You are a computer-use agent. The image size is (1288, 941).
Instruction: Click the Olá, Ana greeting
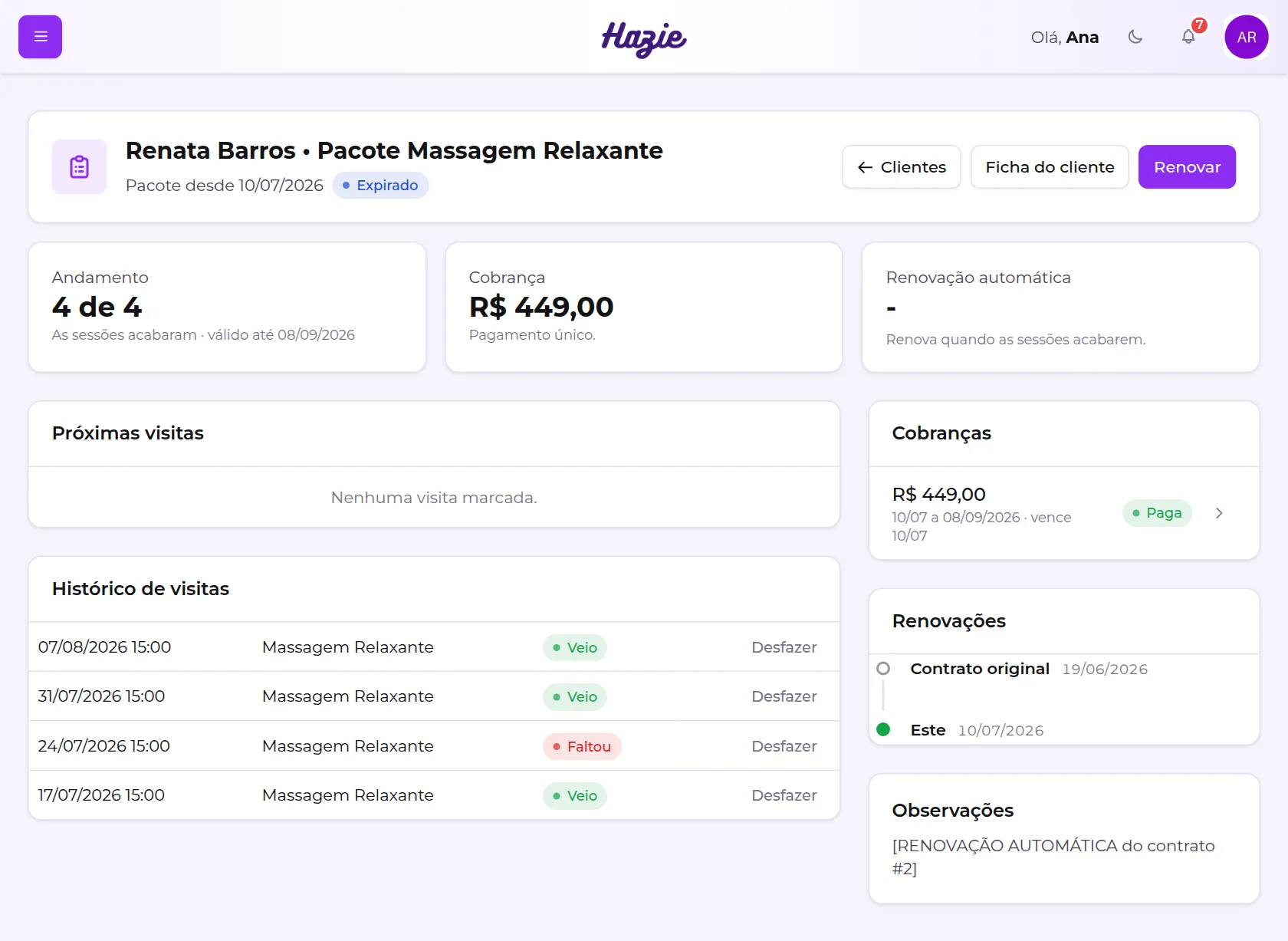tap(1065, 38)
